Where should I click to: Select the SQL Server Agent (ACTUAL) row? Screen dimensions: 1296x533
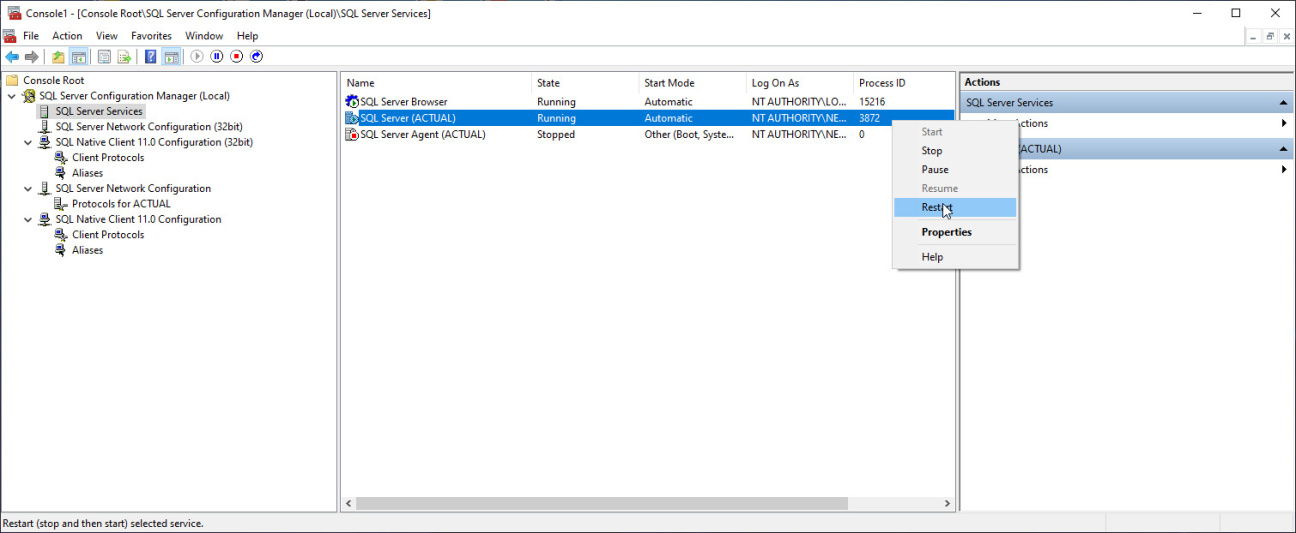click(422, 134)
